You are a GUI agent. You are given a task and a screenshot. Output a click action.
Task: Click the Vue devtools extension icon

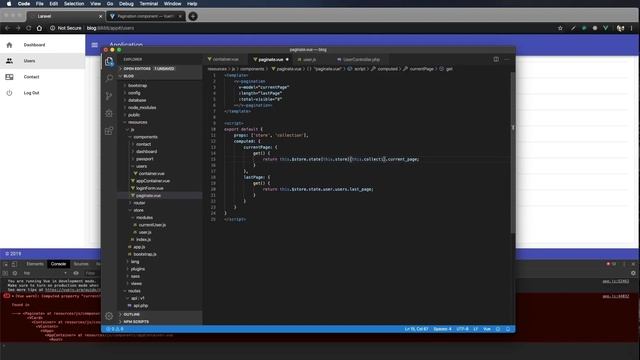click(606, 28)
